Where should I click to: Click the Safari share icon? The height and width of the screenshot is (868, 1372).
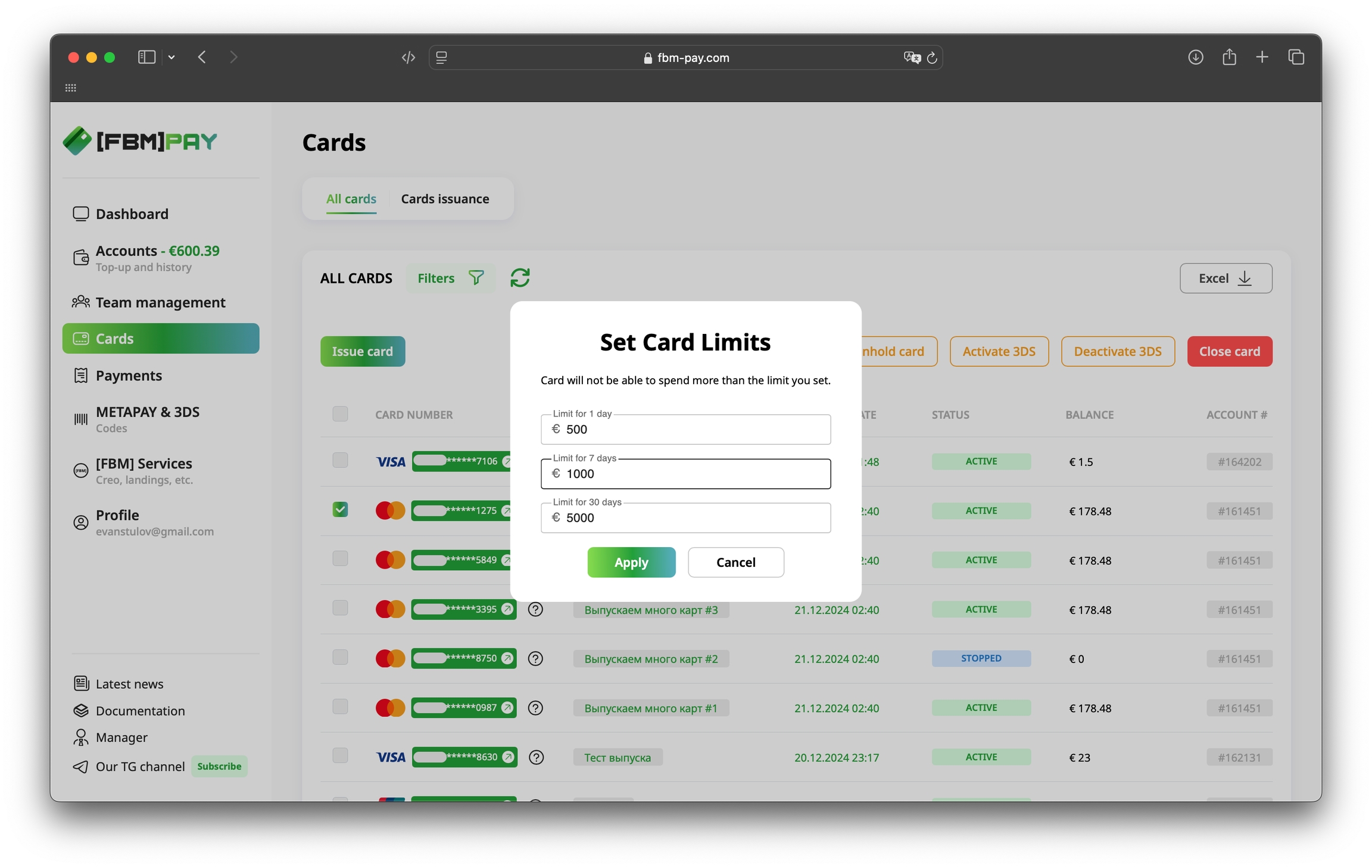pyautogui.click(x=1229, y=57)
